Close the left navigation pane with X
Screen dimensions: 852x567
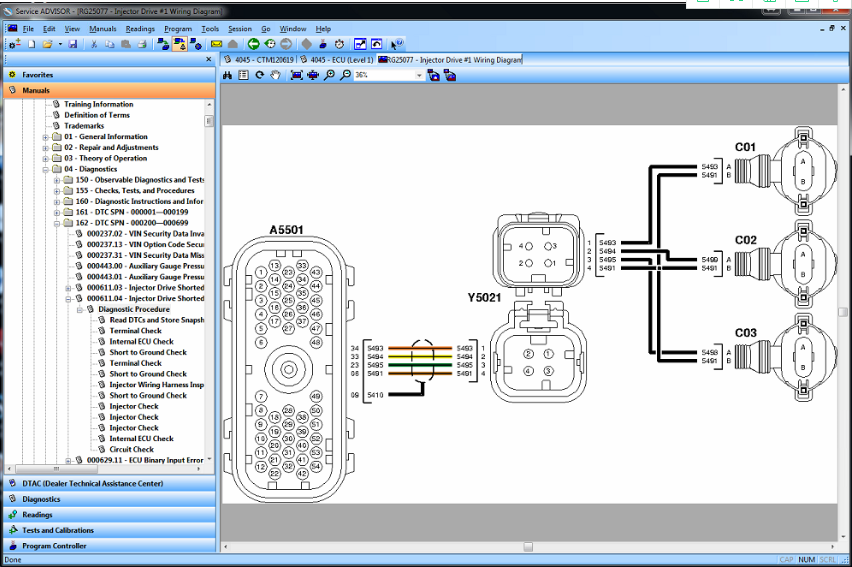209,59
